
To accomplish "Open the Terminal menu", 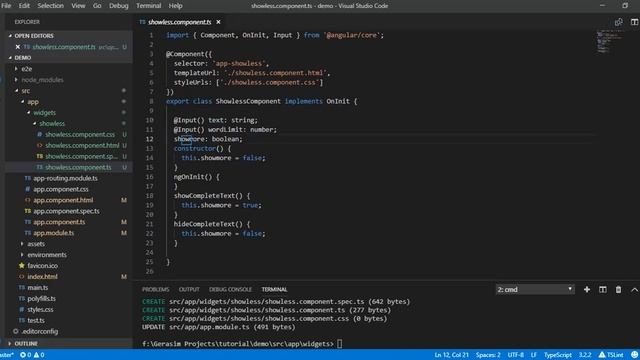I will 149,6.
